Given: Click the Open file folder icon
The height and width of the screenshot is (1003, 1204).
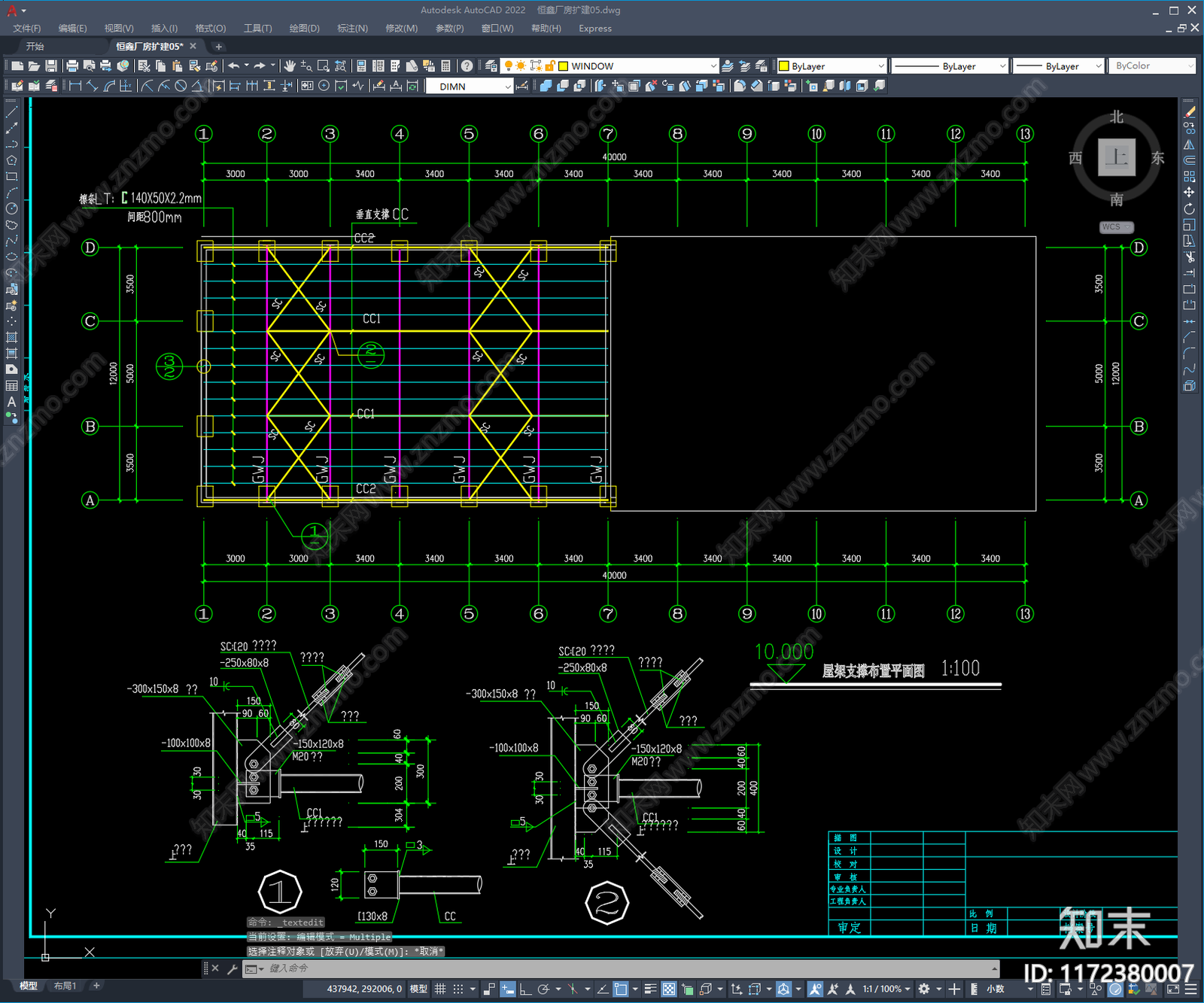Looking at the screenshot, I should click(34, 66).
